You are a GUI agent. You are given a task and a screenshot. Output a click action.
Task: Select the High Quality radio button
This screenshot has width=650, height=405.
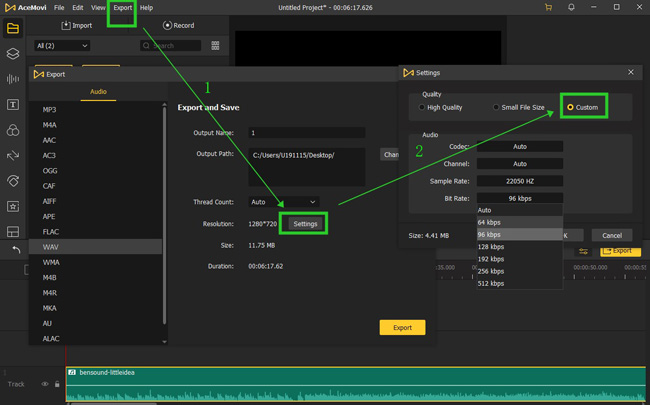(x=422, y=107)
